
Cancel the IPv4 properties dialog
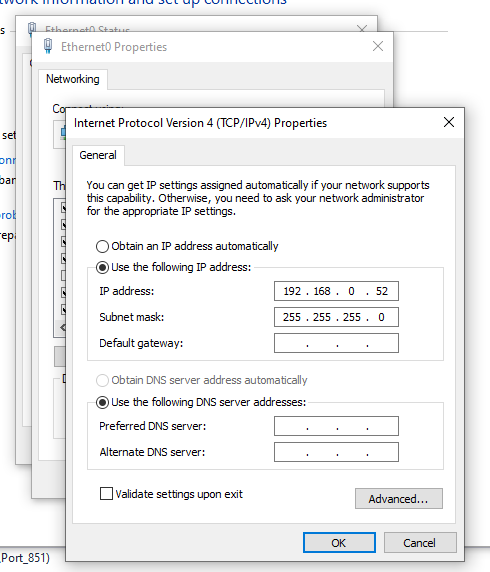click(x=420, y=543)
